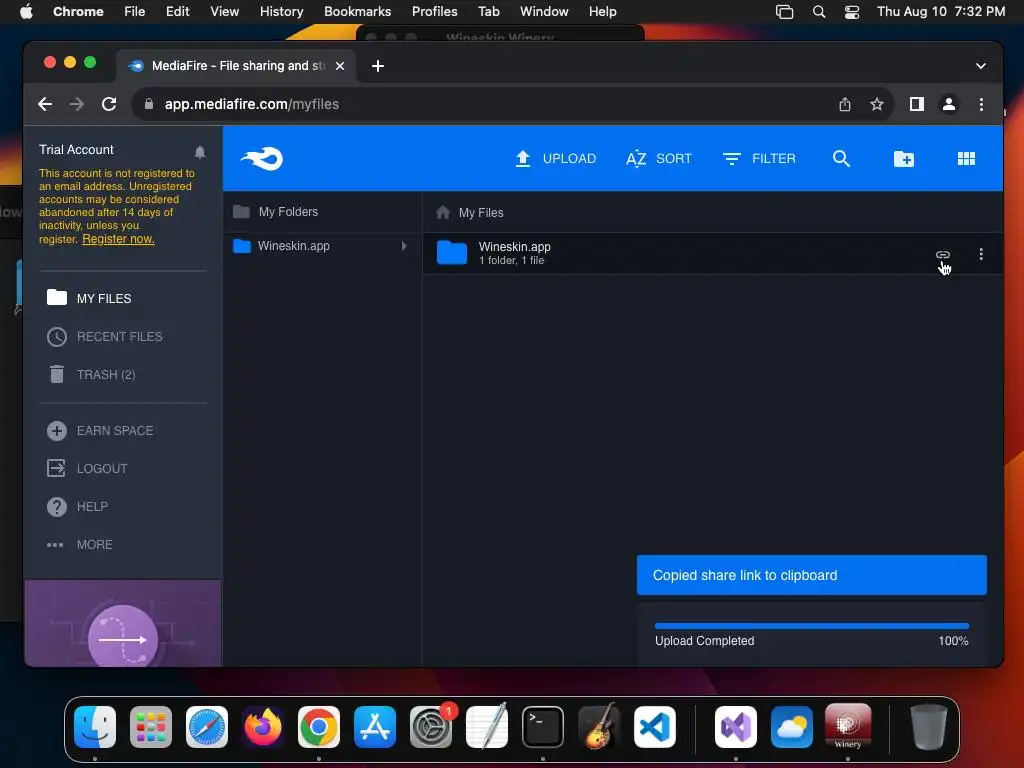Open a new Chrome tab
The image size is (1024, 768).
click(377, 66)
